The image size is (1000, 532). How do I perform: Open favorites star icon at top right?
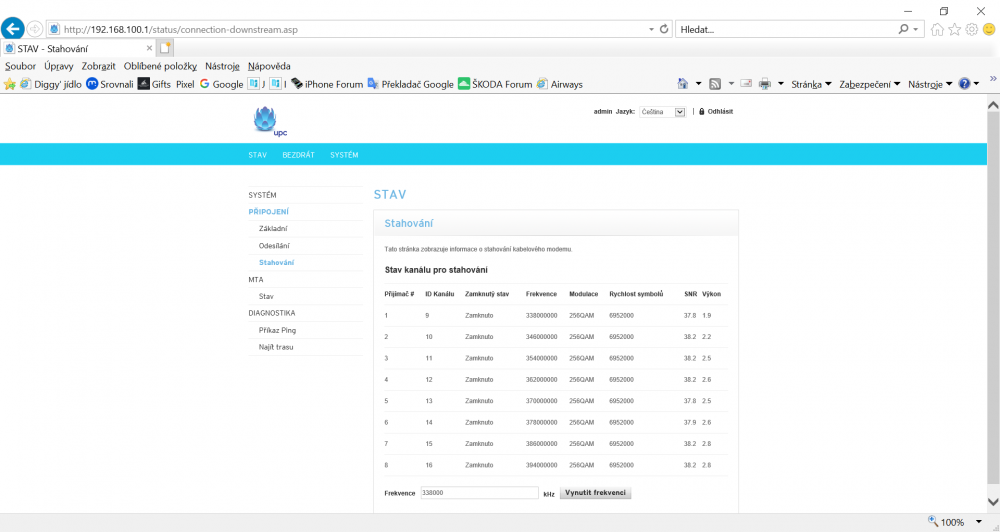point(954,29)
